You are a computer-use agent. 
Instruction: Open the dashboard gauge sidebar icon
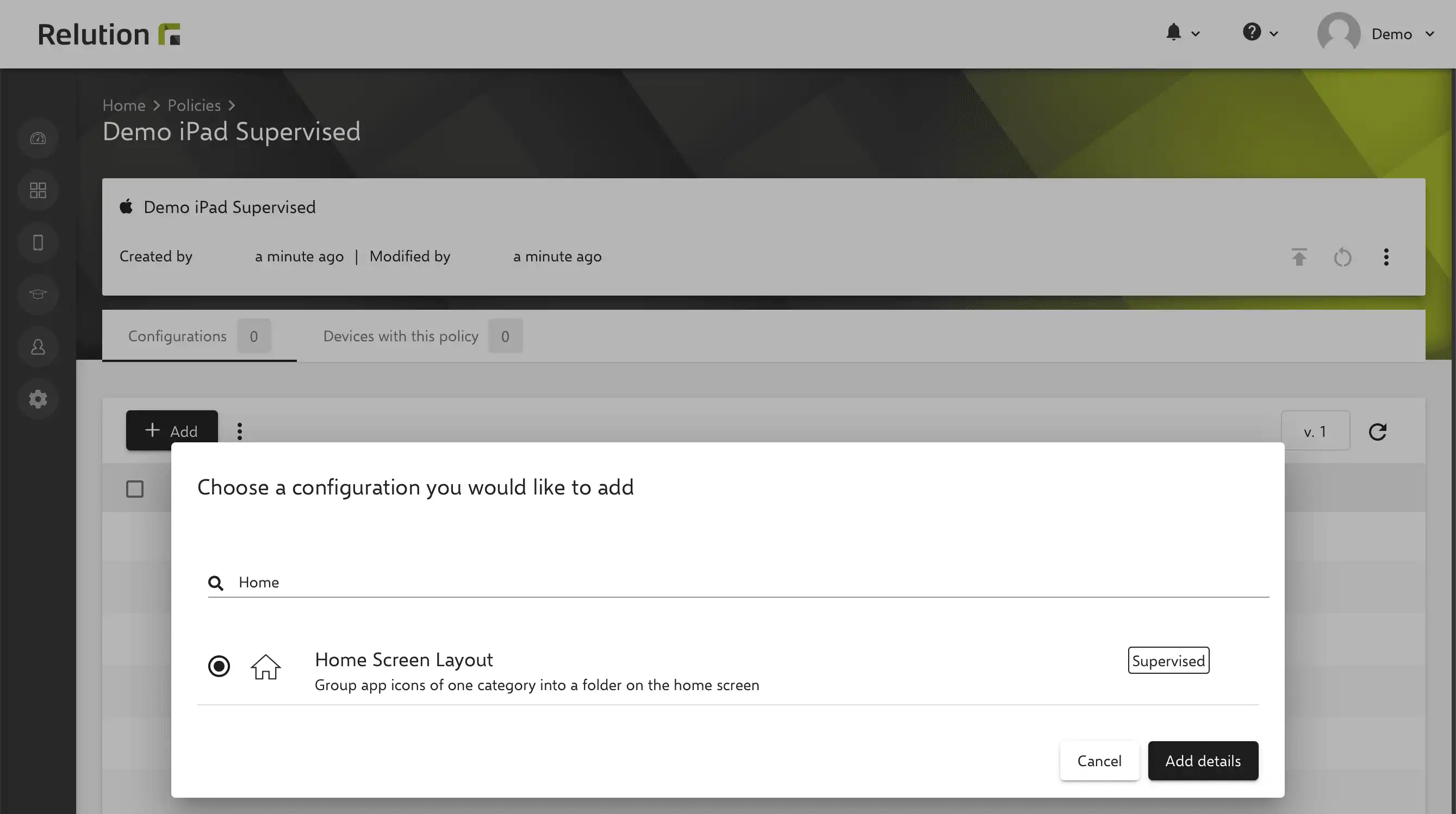38,139
